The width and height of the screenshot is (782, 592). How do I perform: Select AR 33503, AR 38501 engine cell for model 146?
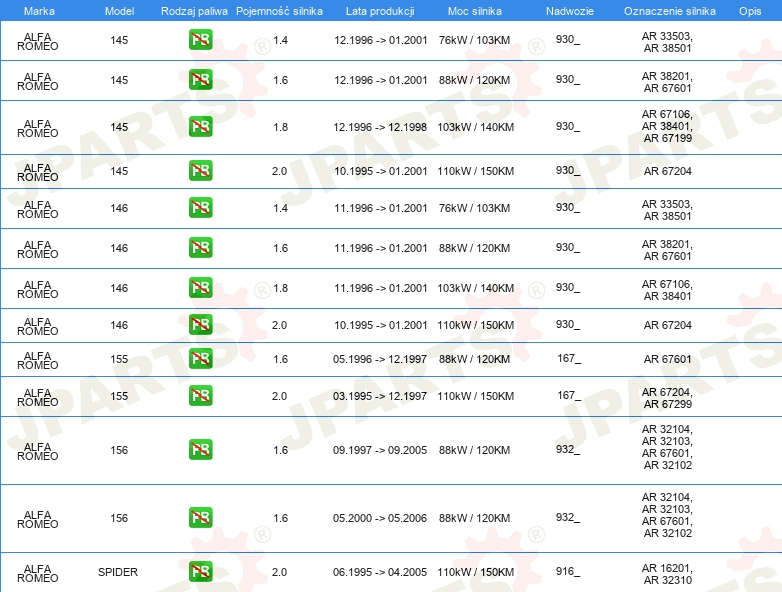coord(667,210)
